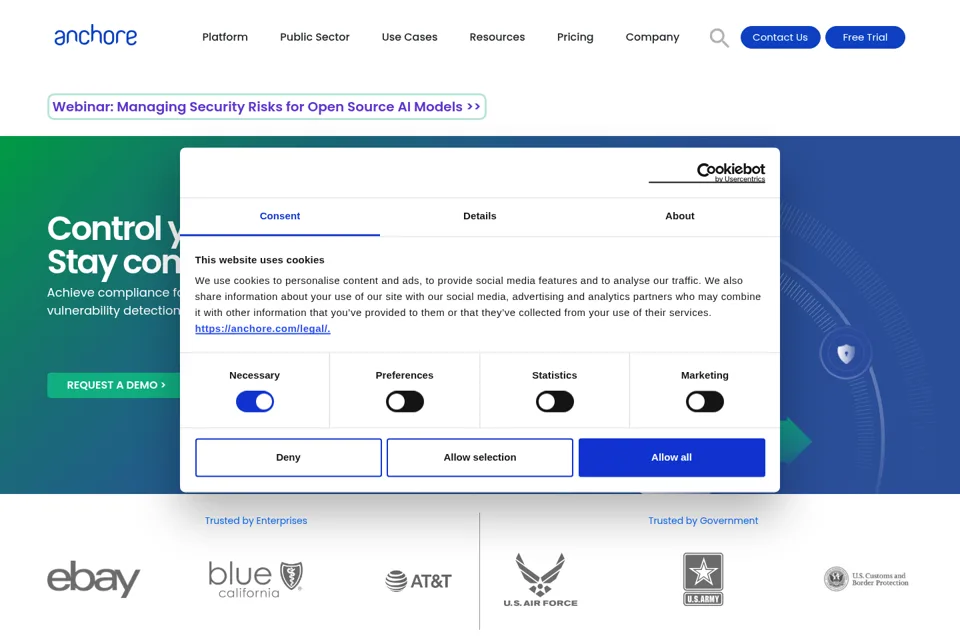Open the AI Models webinar banner link
Viewport: 960px width, 640px height.
(x=266, y=107)
